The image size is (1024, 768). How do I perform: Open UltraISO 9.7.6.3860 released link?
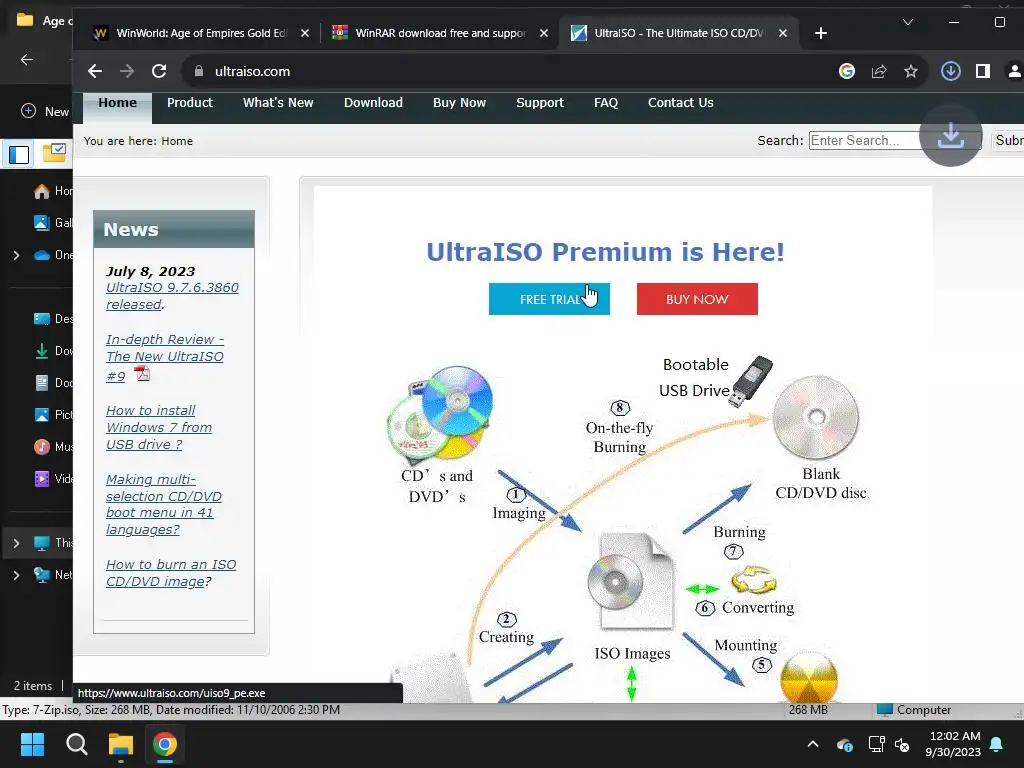click(x=172, y=296)
